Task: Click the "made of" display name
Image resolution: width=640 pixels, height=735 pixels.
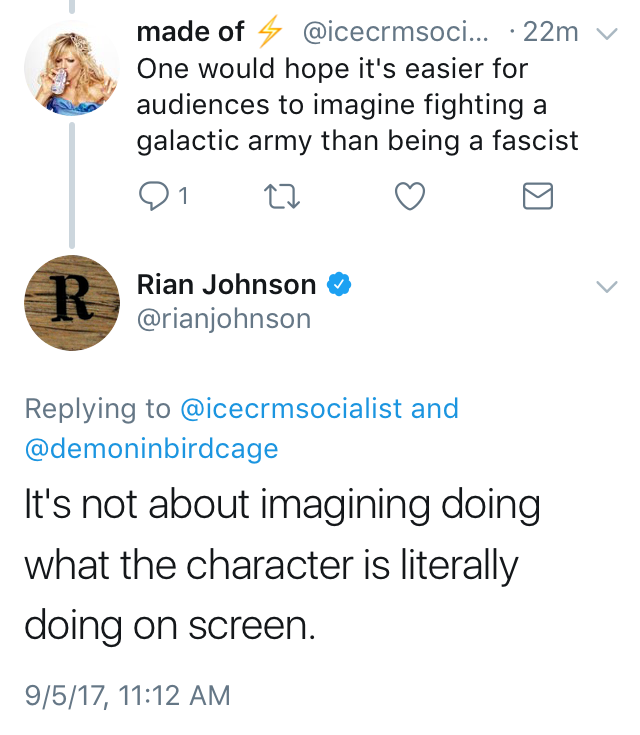Action: point(190,33)
